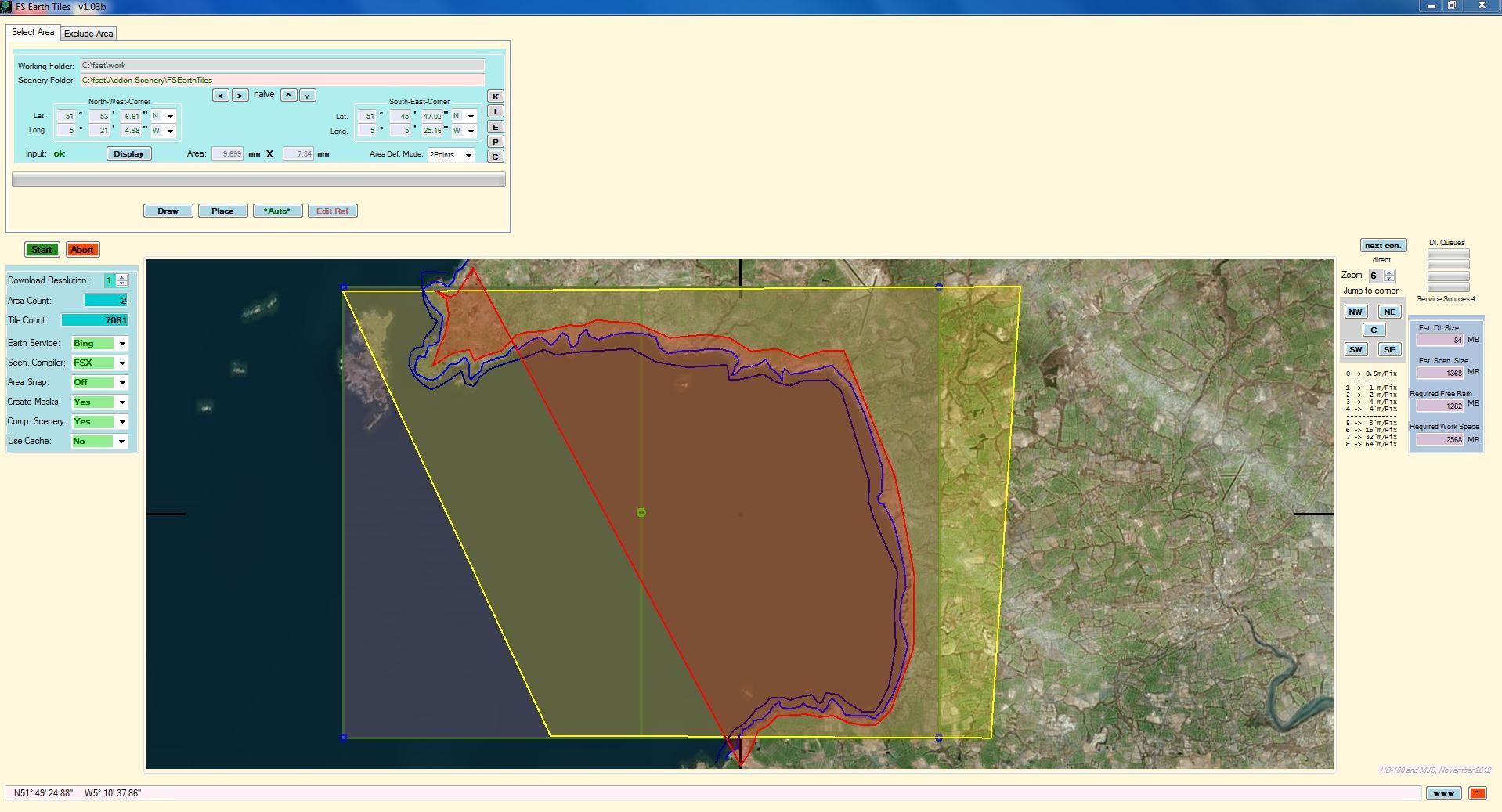Click NW corner longitude seconds field

pyautogui.click(x=132, y=131)
